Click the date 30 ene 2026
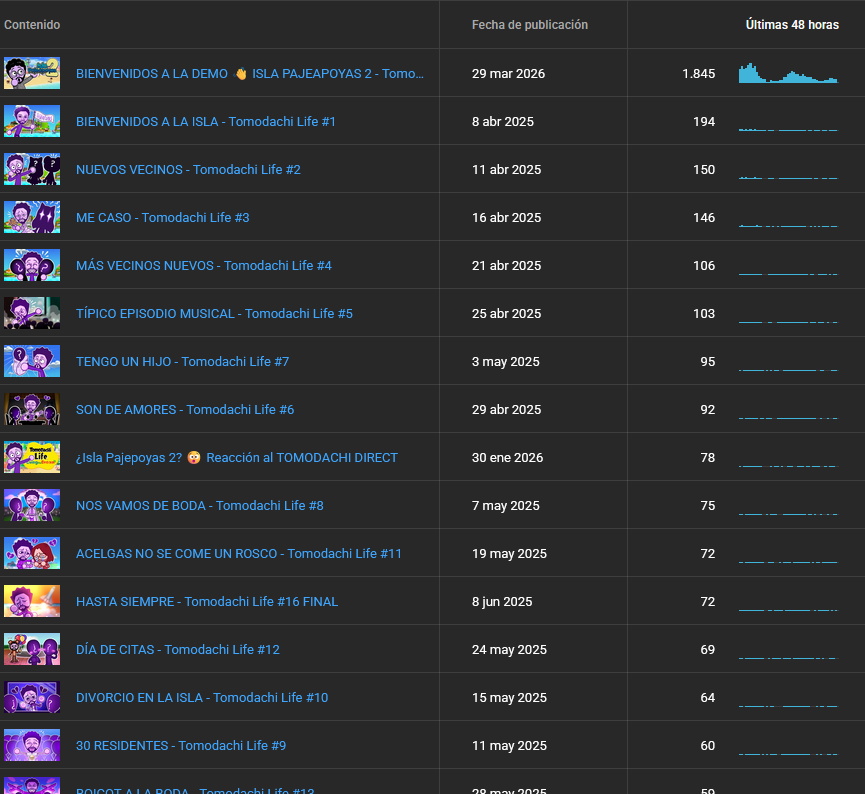The image size is (865, 794). (508, 457)
